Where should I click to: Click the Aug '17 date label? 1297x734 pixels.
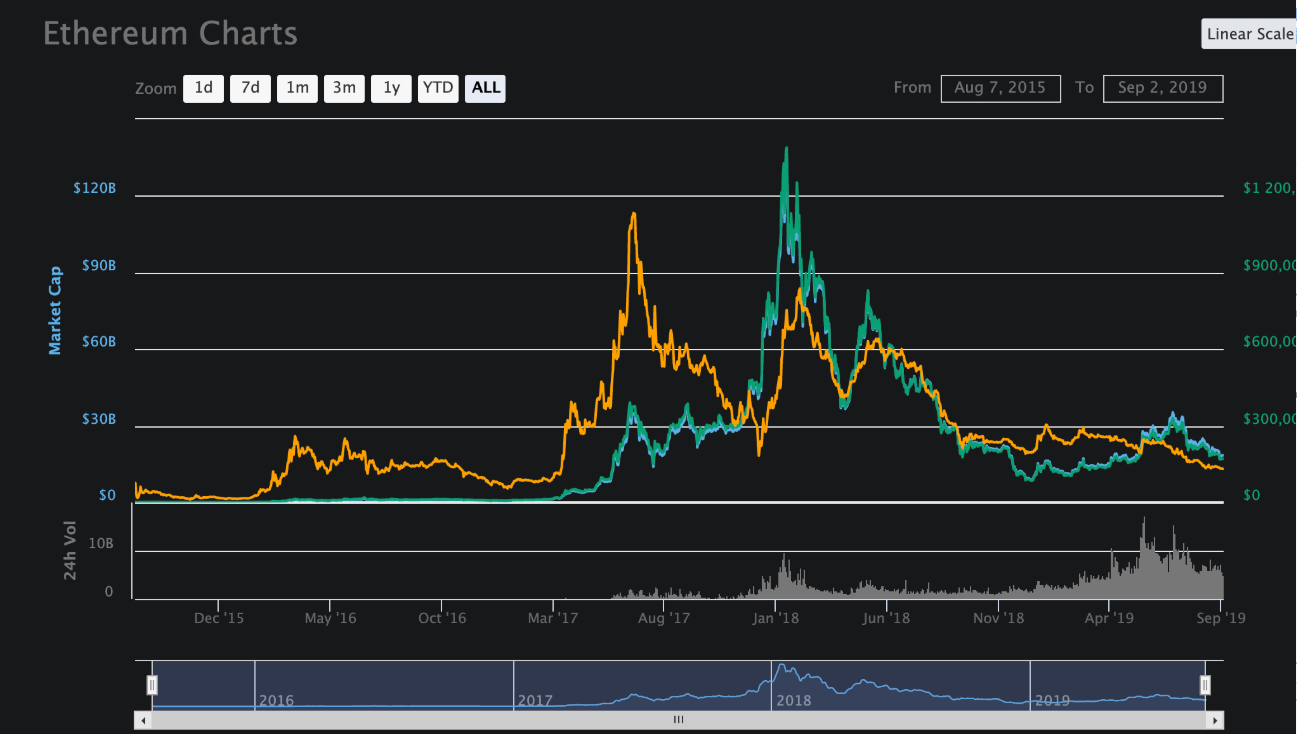pos(665,618)
